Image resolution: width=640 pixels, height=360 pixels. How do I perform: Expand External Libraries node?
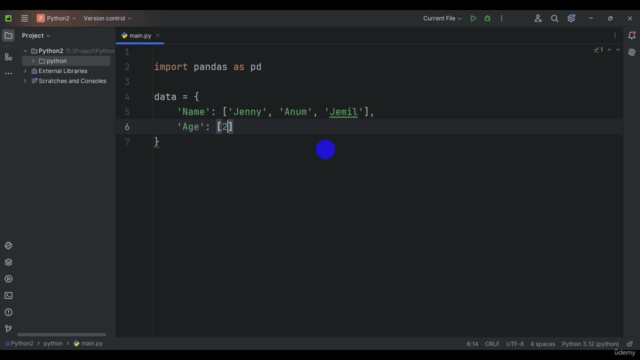coord(25,71)
